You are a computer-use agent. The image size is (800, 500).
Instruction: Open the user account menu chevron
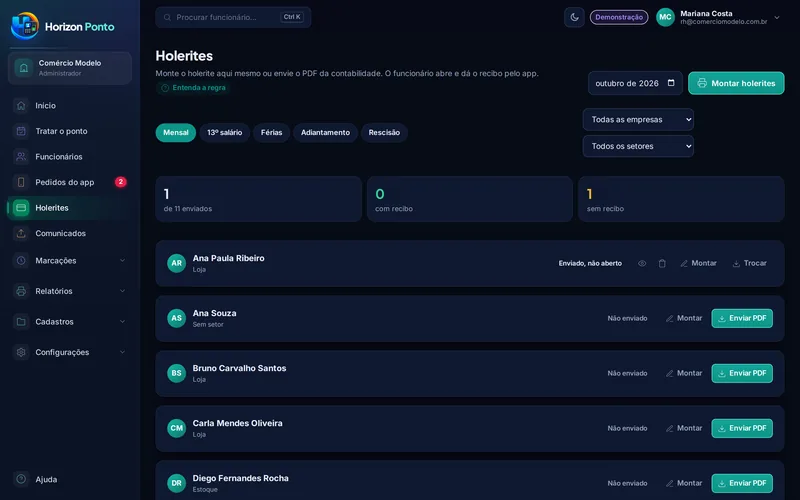[x=777, y=17]
